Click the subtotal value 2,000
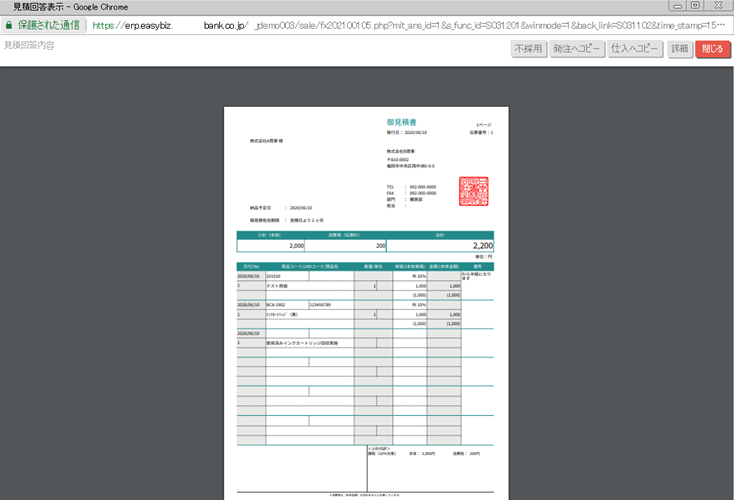This screenshot has width=734, height=500. coord(296,246)
